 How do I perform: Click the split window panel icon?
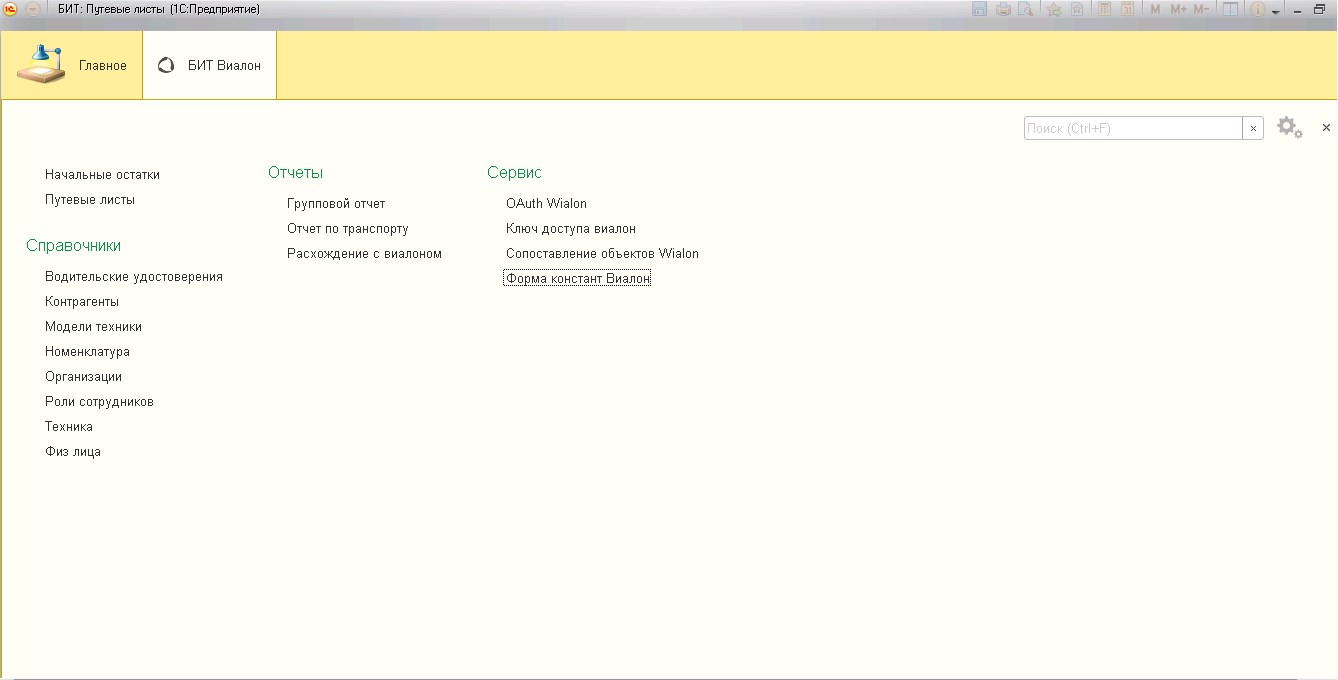click(1230, 9)
